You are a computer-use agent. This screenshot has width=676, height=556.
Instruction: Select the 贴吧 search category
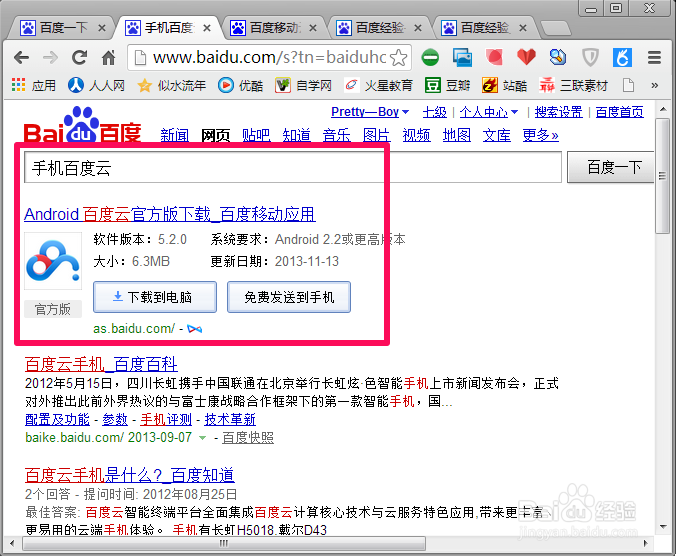256,135
